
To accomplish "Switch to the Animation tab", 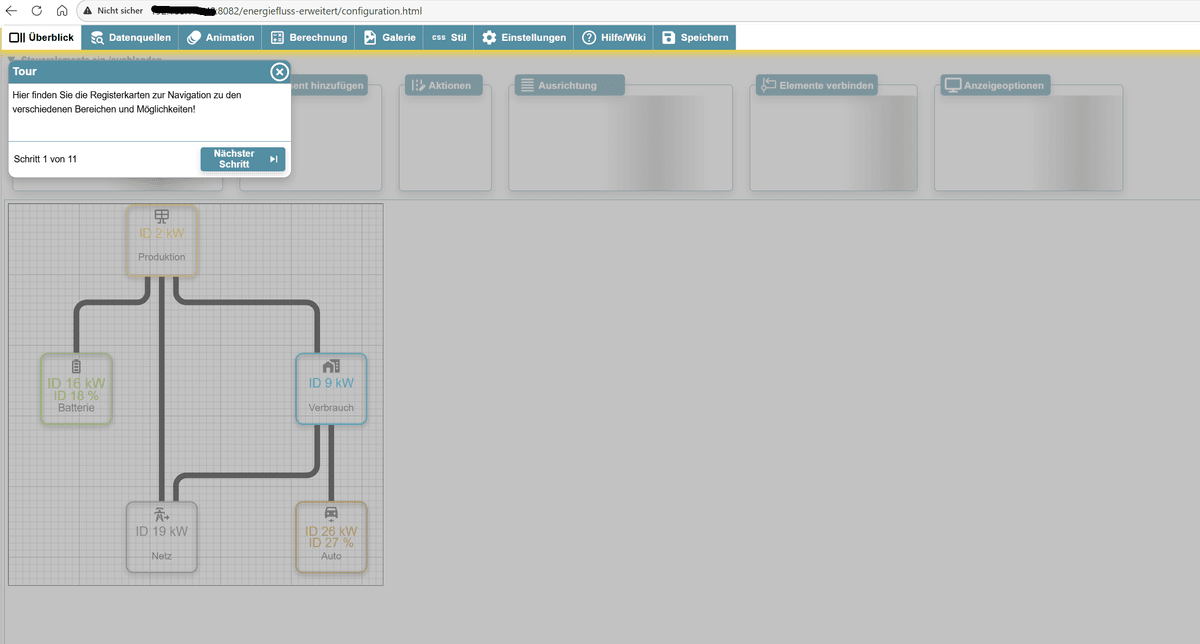I will coord(220,37).
